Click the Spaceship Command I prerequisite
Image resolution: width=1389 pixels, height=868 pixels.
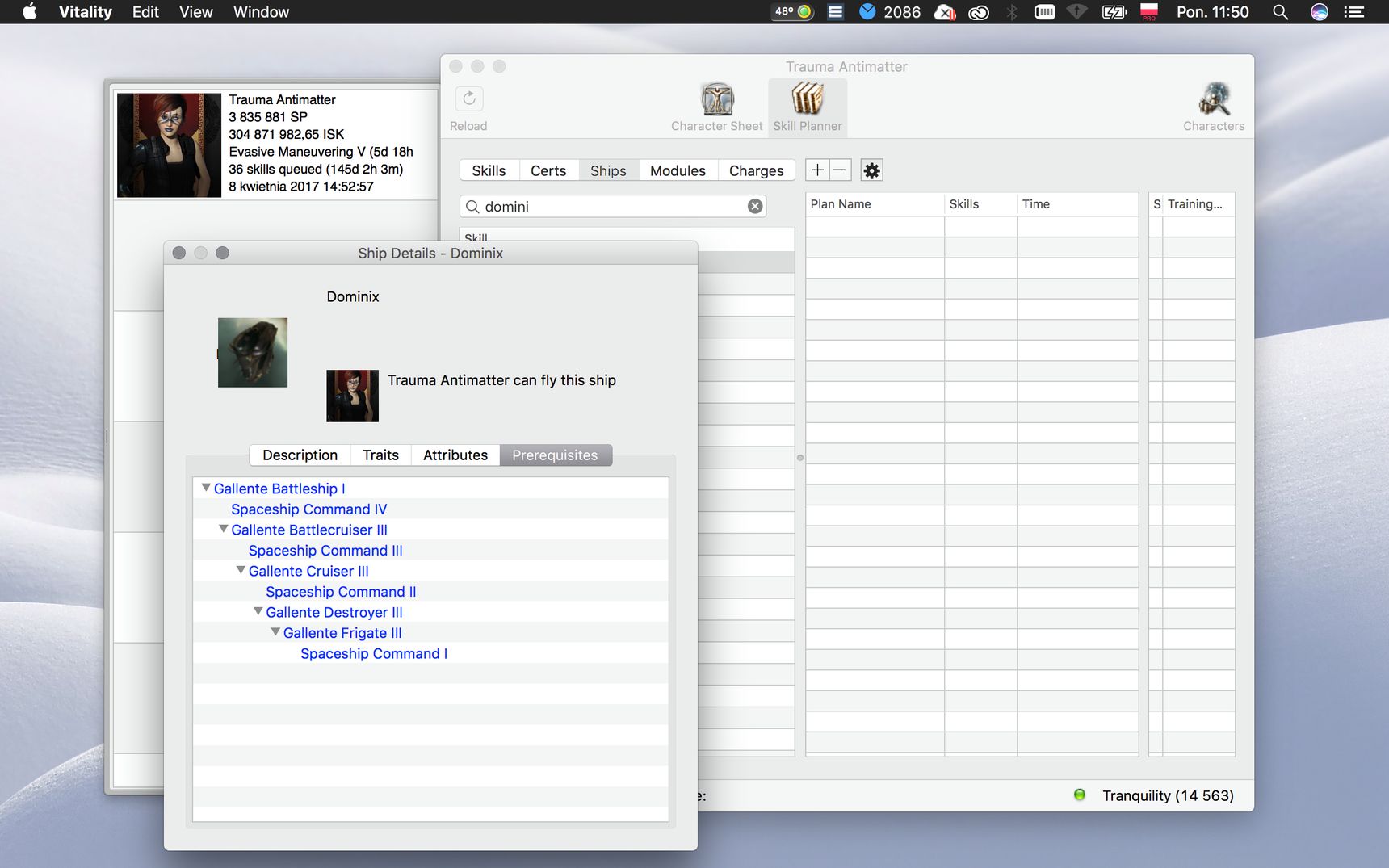pos(374,654)
